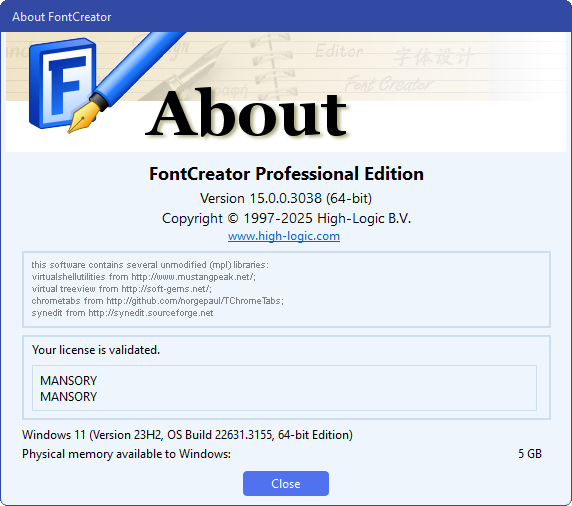Click the first MANSORY license line
This screenshot has height=506, width=572.
click(69, 381)
